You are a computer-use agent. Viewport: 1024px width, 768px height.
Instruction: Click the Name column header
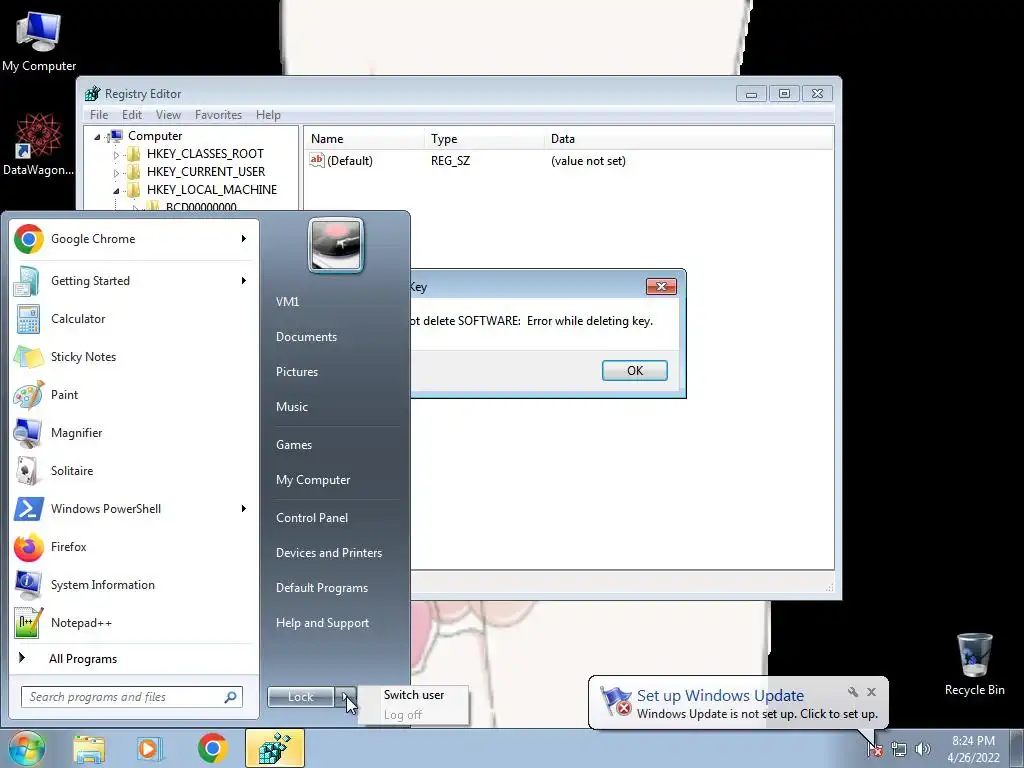pyautogui.click(x=364, y=138)
